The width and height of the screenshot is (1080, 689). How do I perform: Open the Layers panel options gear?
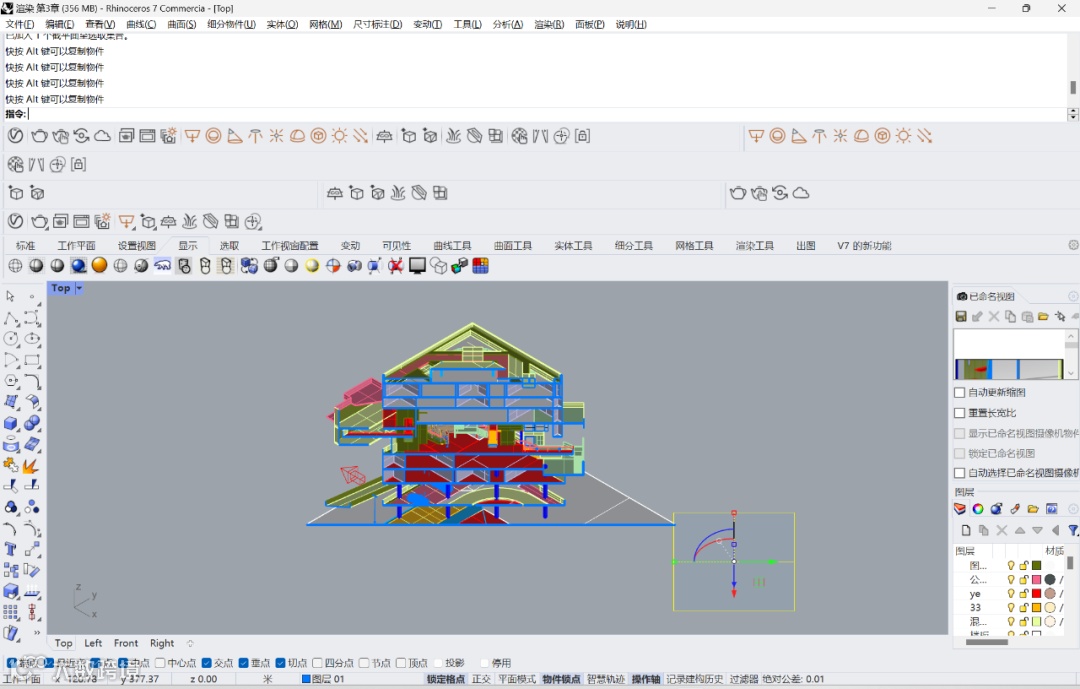pos(1073,508)
